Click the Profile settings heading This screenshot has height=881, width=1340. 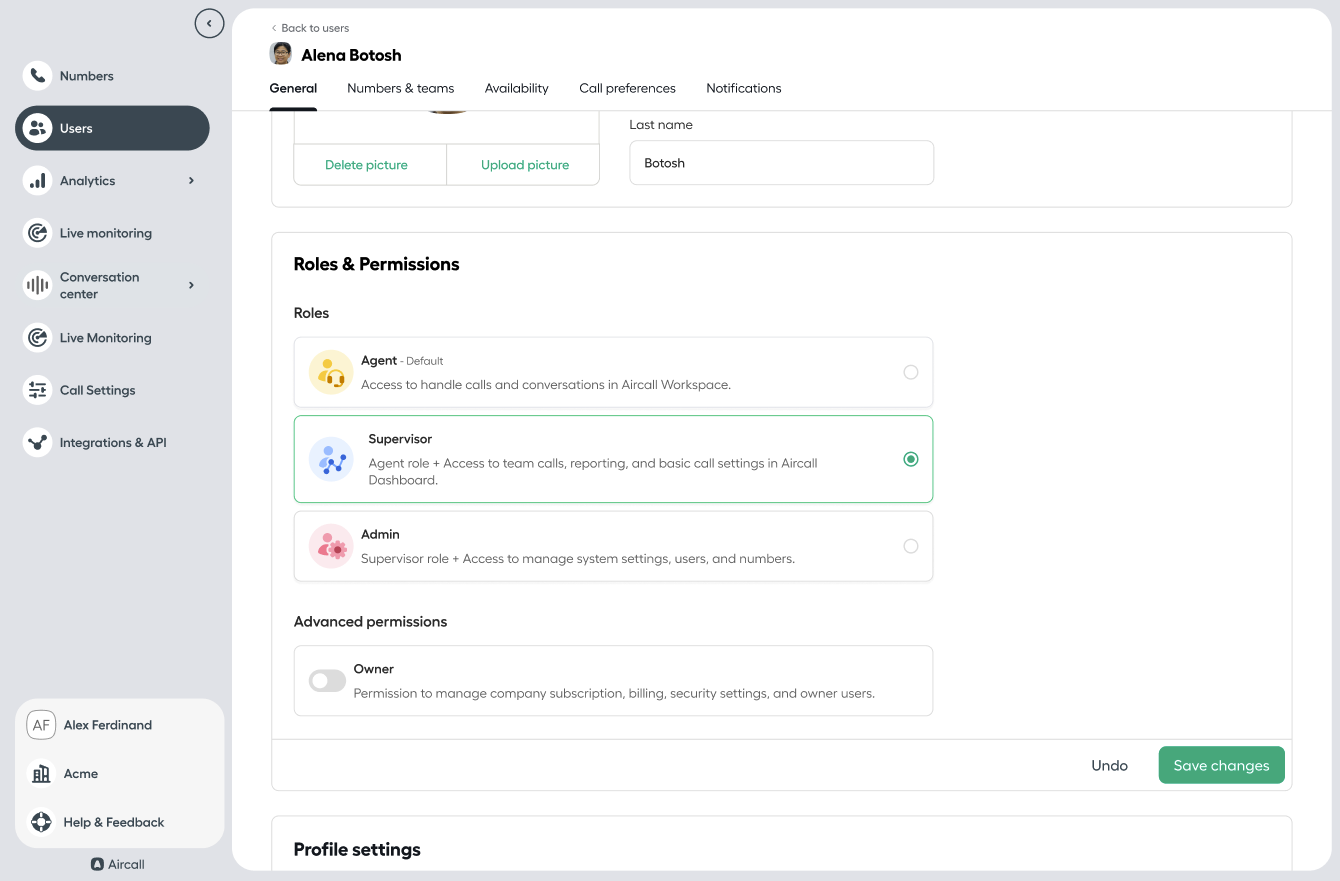357,849
